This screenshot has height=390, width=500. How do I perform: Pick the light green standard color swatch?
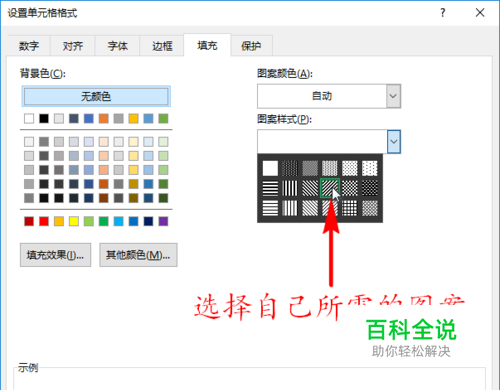(x=89, y=221)
